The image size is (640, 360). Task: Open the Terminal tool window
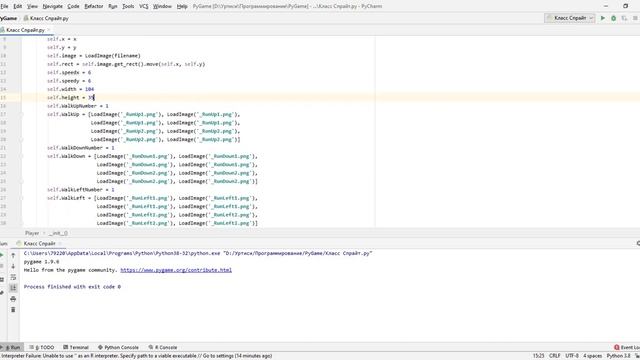coord(76,347)
